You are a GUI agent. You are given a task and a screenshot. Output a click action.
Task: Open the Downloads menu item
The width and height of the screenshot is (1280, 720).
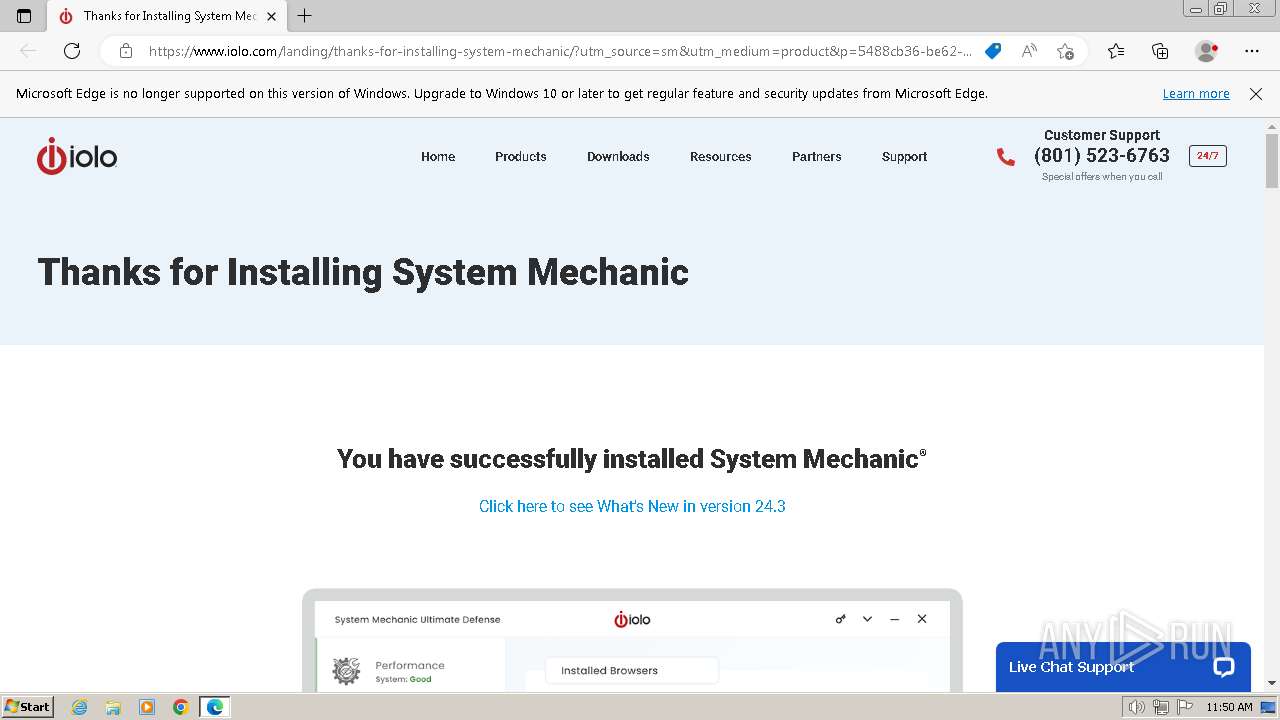click(x=618, y=157)
